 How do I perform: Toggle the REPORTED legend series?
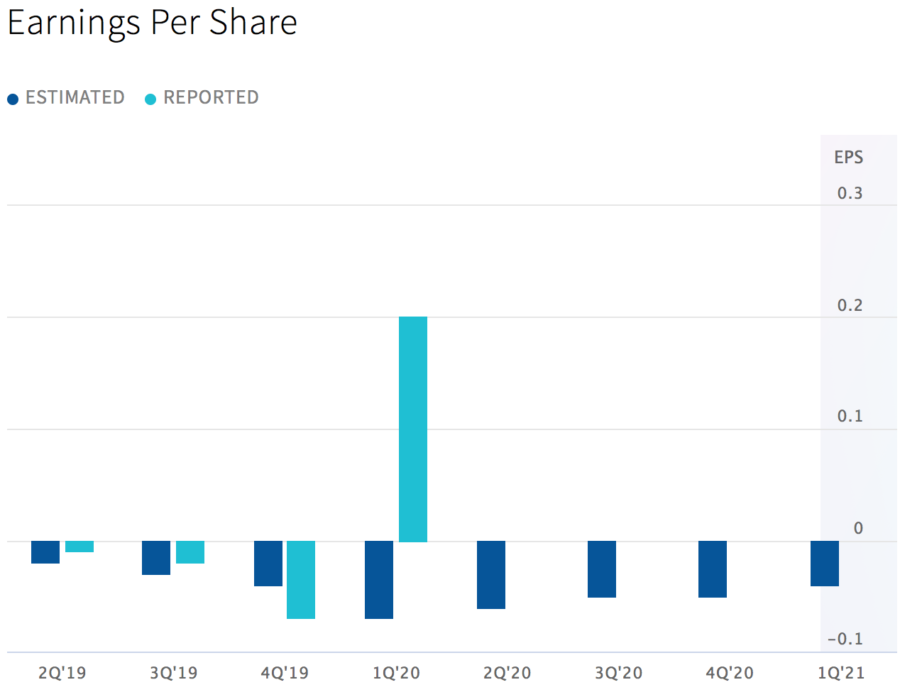coord(211,98)
